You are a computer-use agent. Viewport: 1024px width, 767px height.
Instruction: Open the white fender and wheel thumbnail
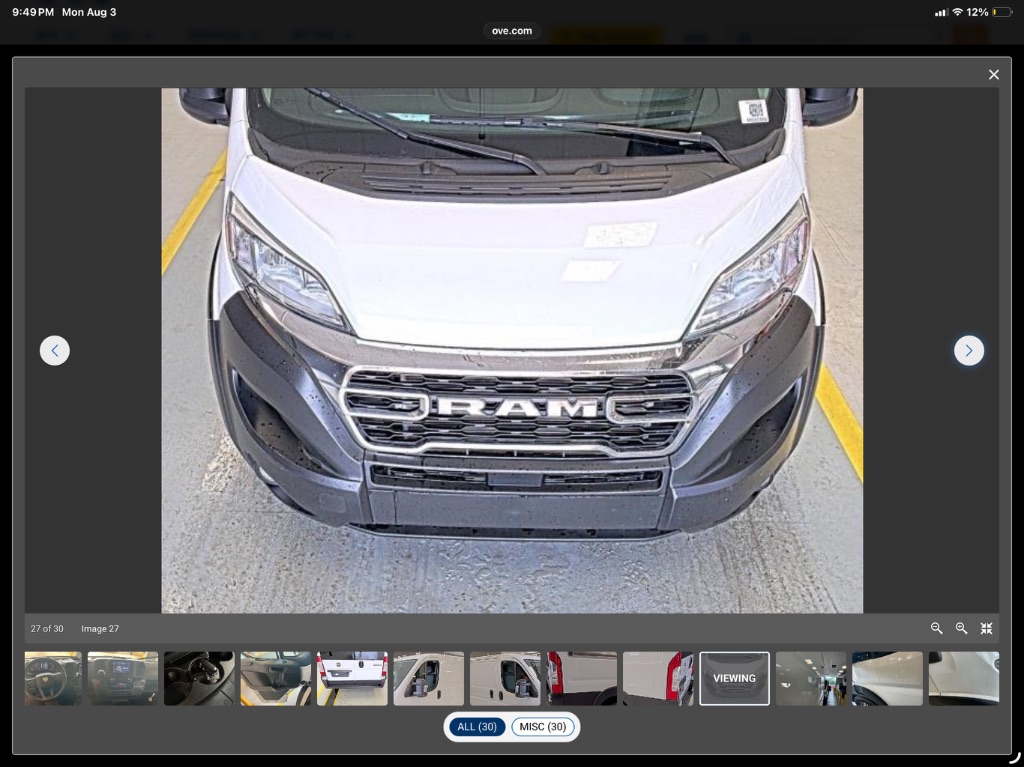pyautogui.click(x=887, y=678)
